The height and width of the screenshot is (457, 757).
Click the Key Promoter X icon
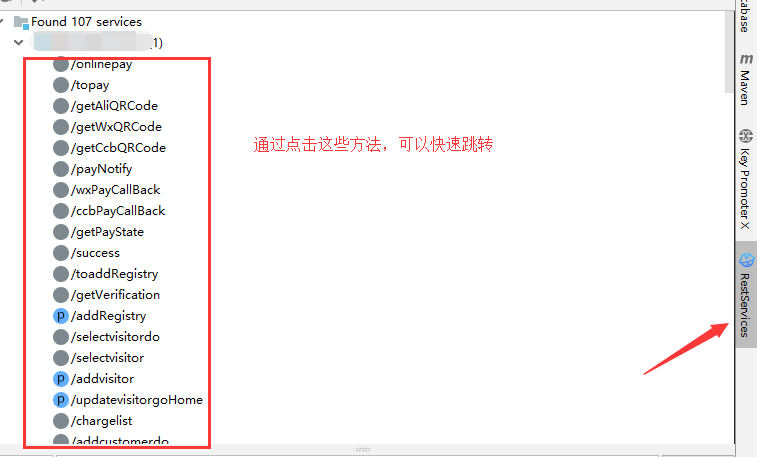click(x=746, y=136)
